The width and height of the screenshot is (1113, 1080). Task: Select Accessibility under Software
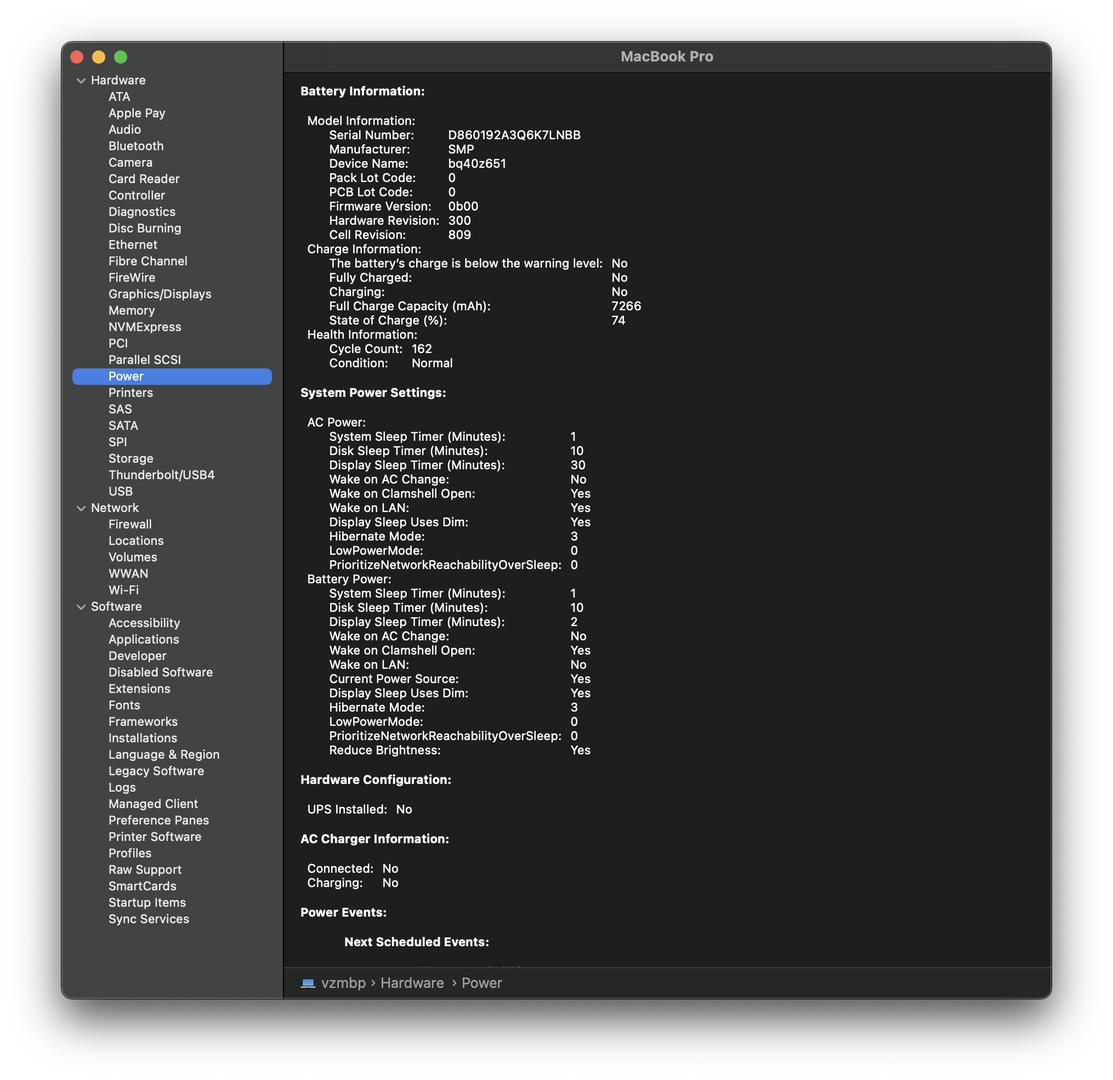pos(144,623)
